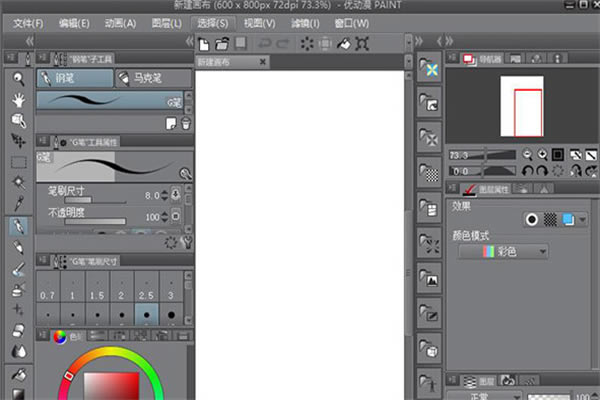Click the 笔刷尺寸 brush size slider
Screen dimensions: 600x400
pos(95,199)
